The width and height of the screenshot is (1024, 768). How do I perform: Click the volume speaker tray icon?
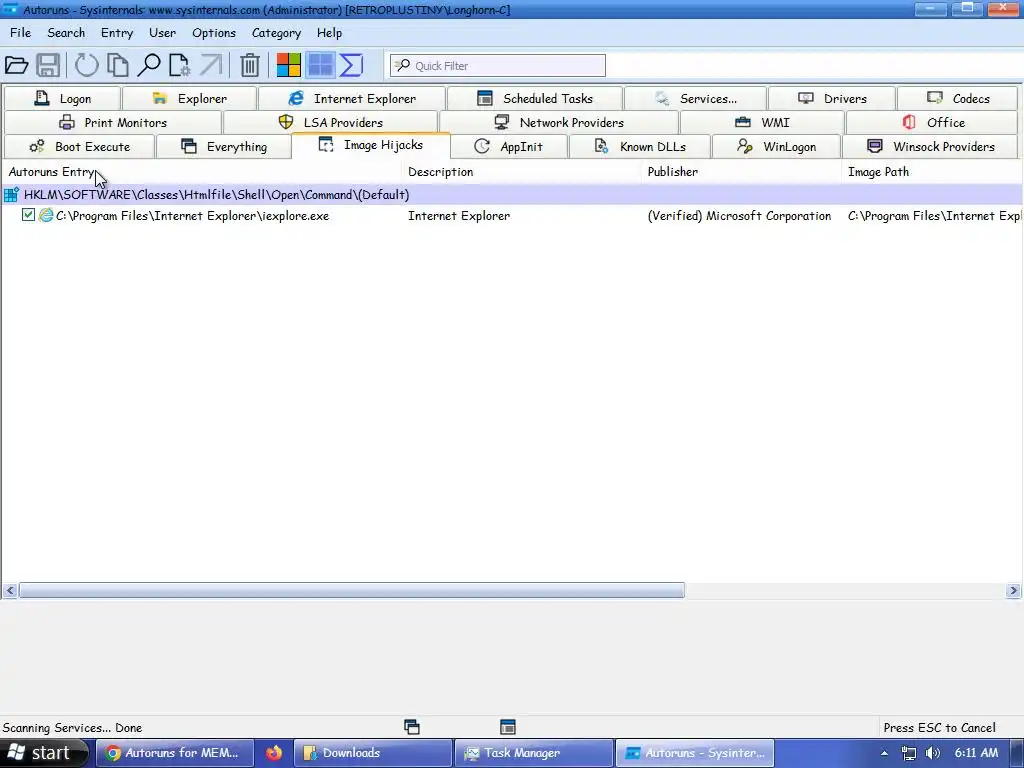(933, 753)
